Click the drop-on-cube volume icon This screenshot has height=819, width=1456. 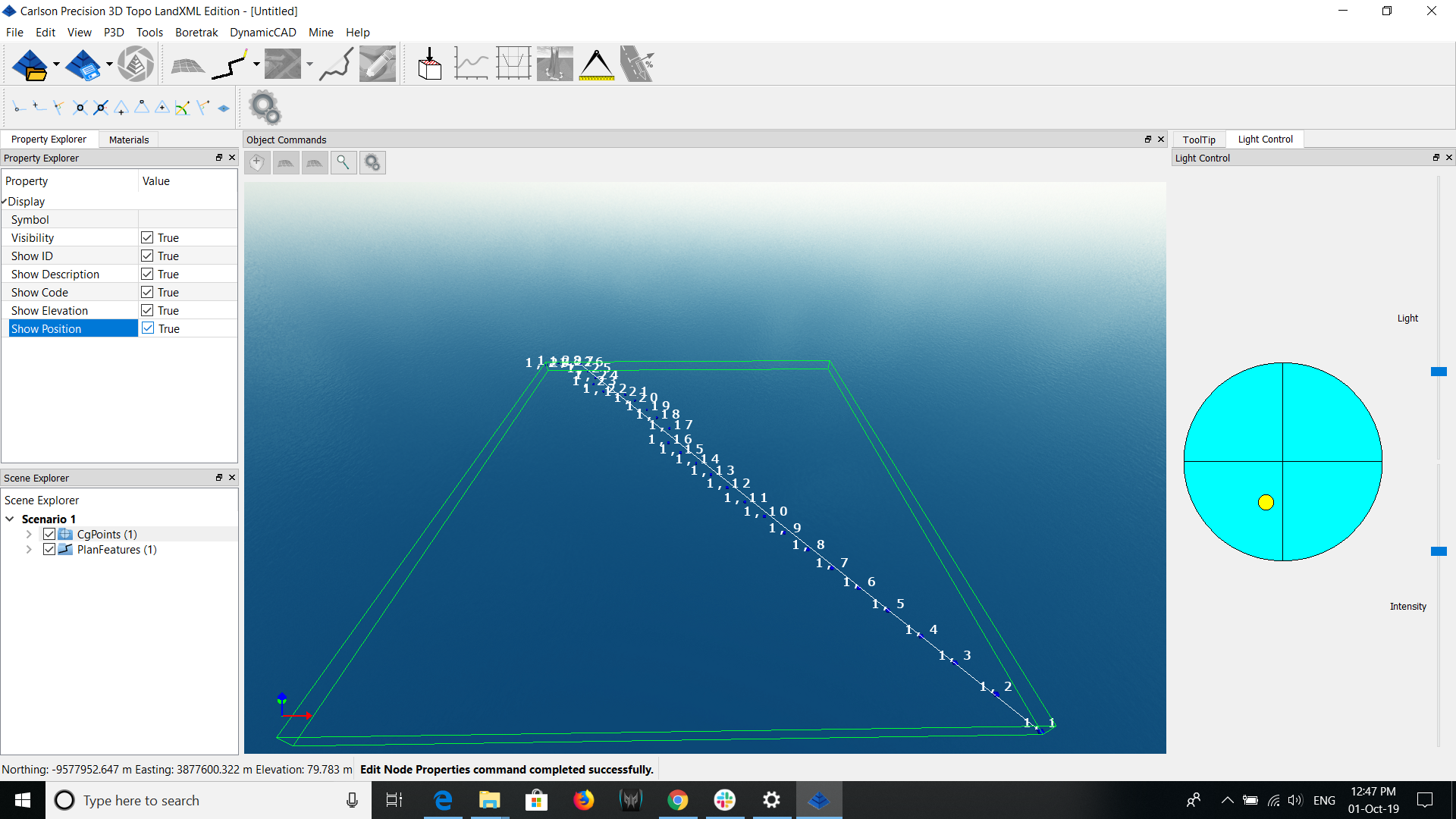(430, 64)
